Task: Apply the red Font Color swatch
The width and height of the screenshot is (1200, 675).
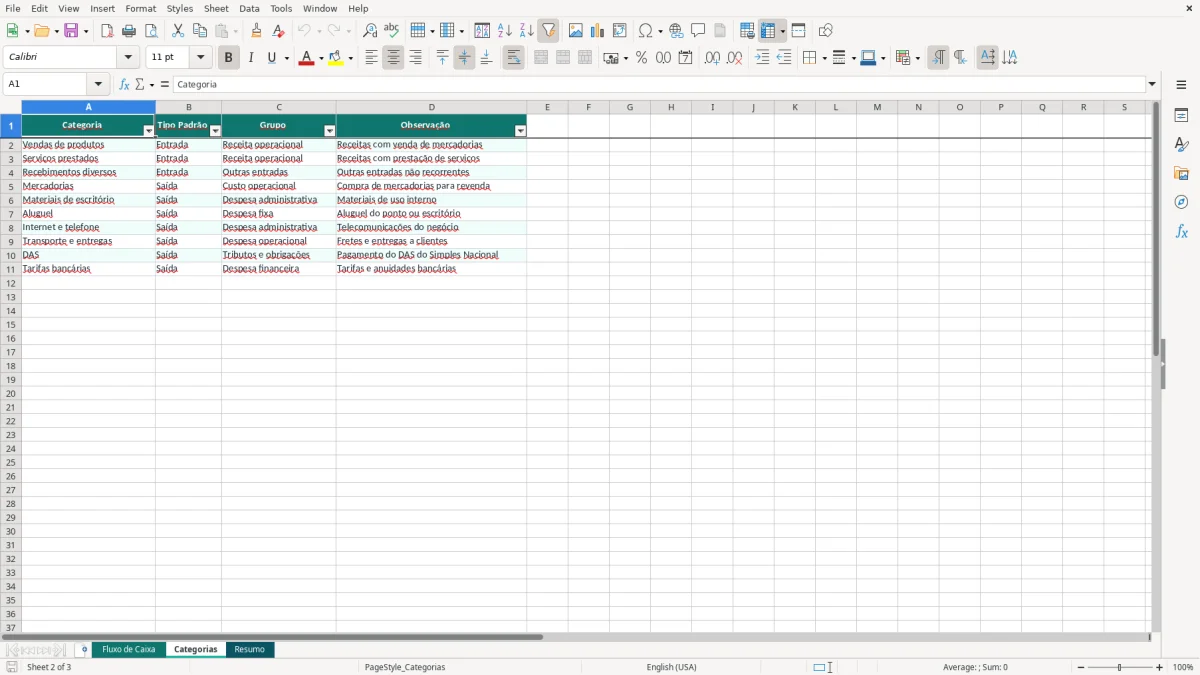Action: (x=305, y=58)
